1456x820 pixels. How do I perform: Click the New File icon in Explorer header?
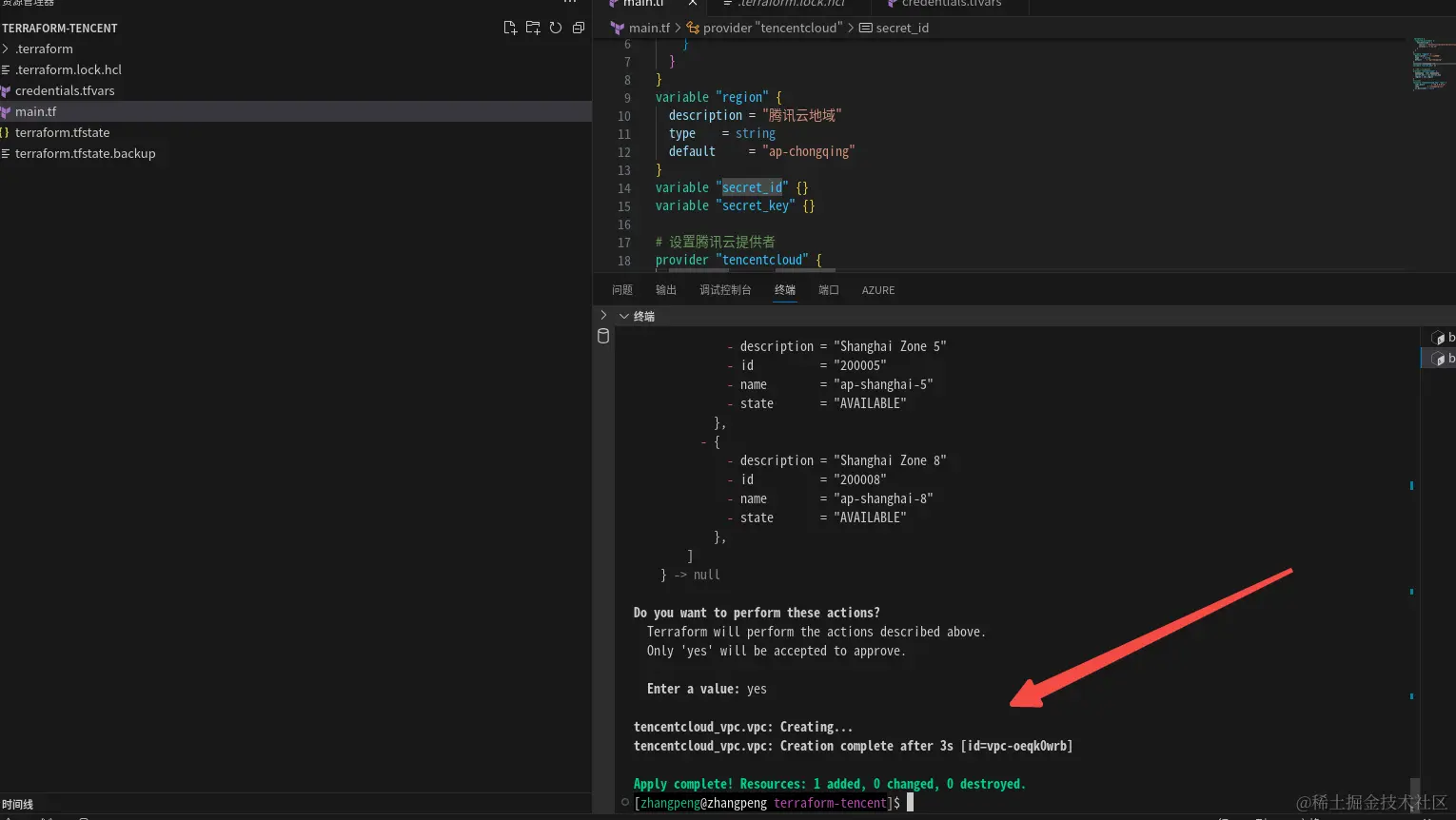tap(510, 28)
